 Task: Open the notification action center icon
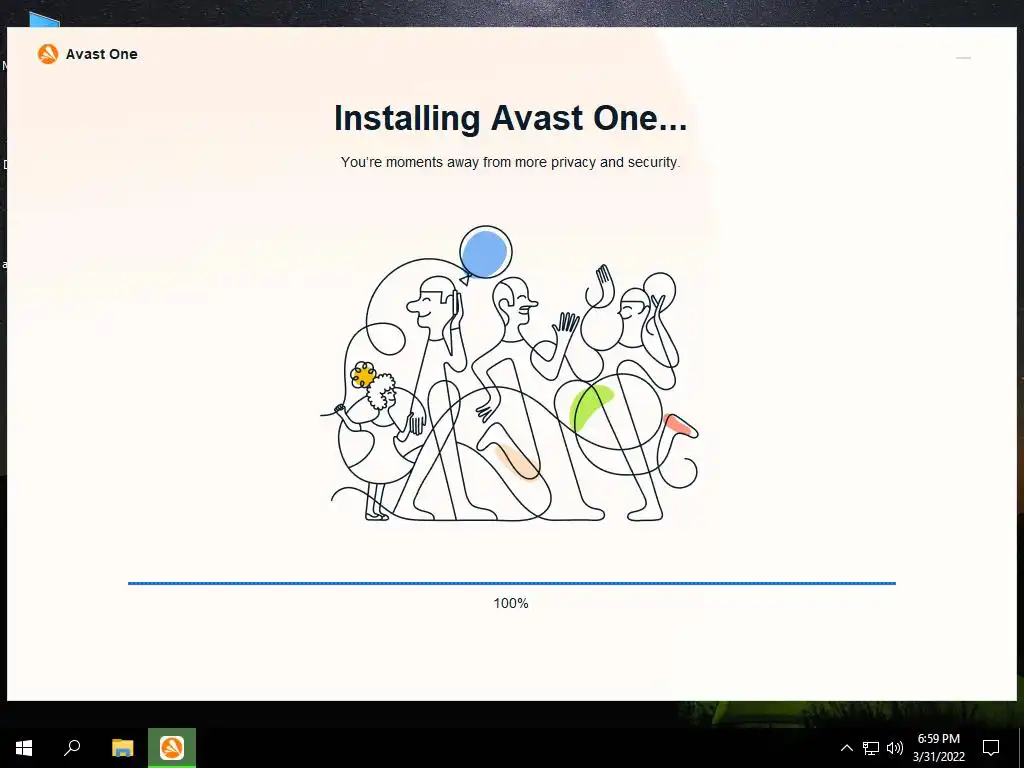991,748
